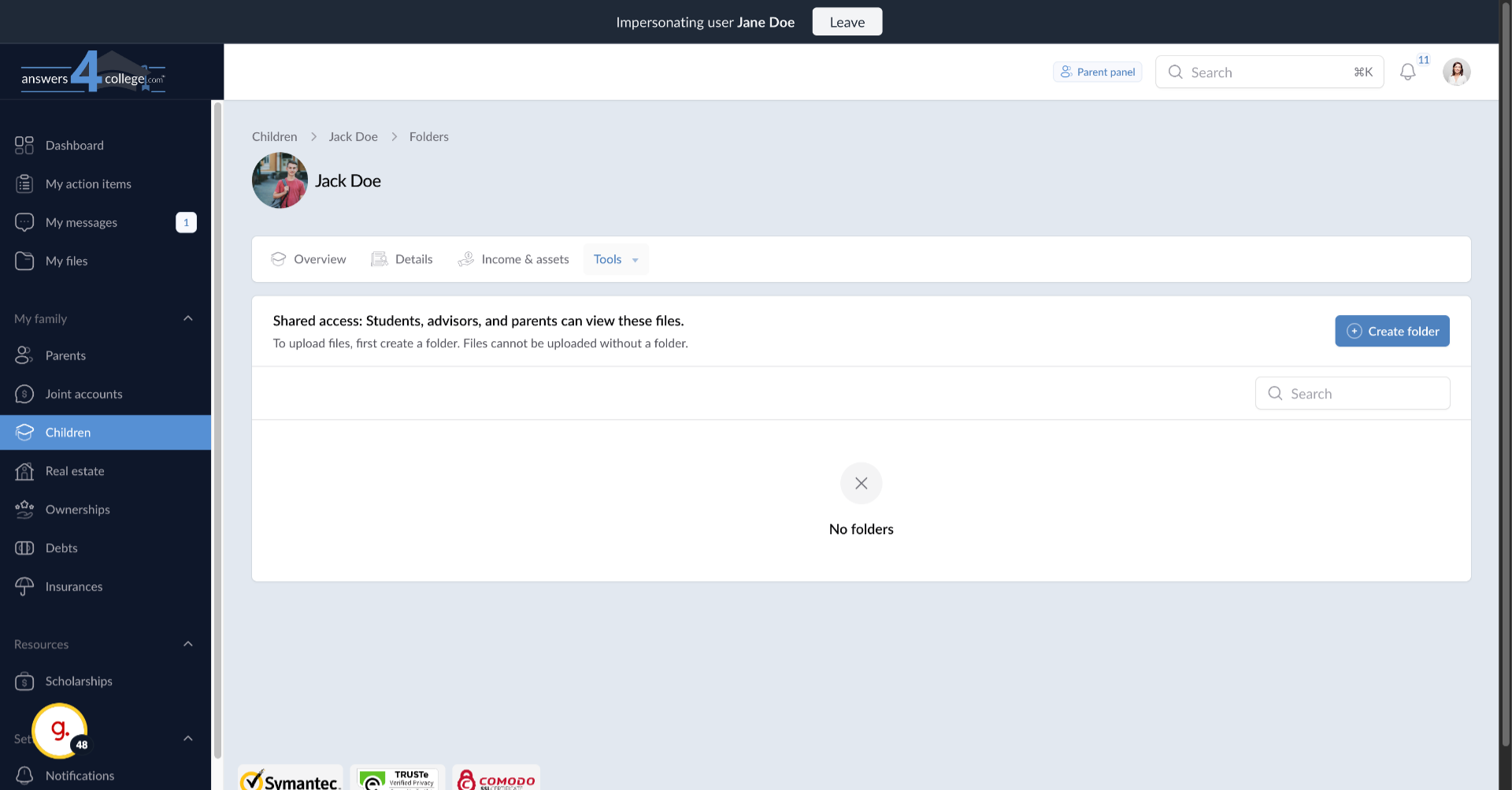Focus the global Search field

tap(1269, 72)
